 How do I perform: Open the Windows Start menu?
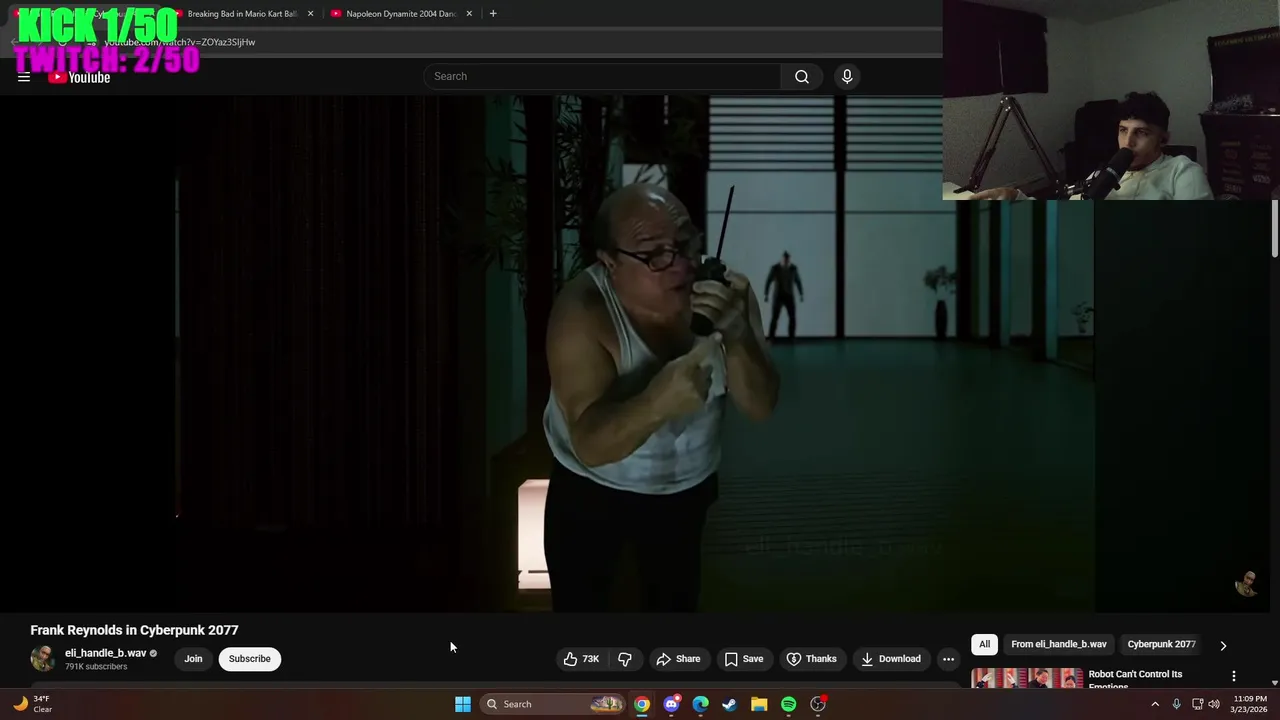coord(463,704)
